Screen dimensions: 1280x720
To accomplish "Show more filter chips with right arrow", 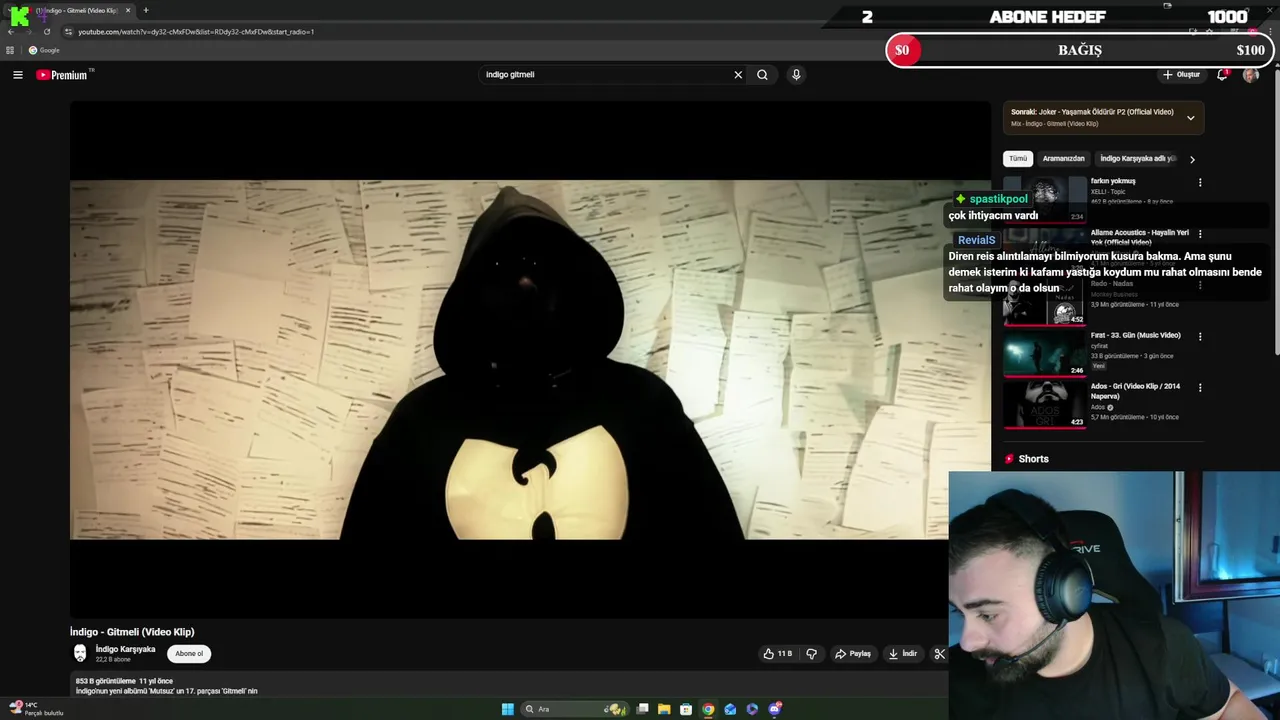I will 1192,159.
